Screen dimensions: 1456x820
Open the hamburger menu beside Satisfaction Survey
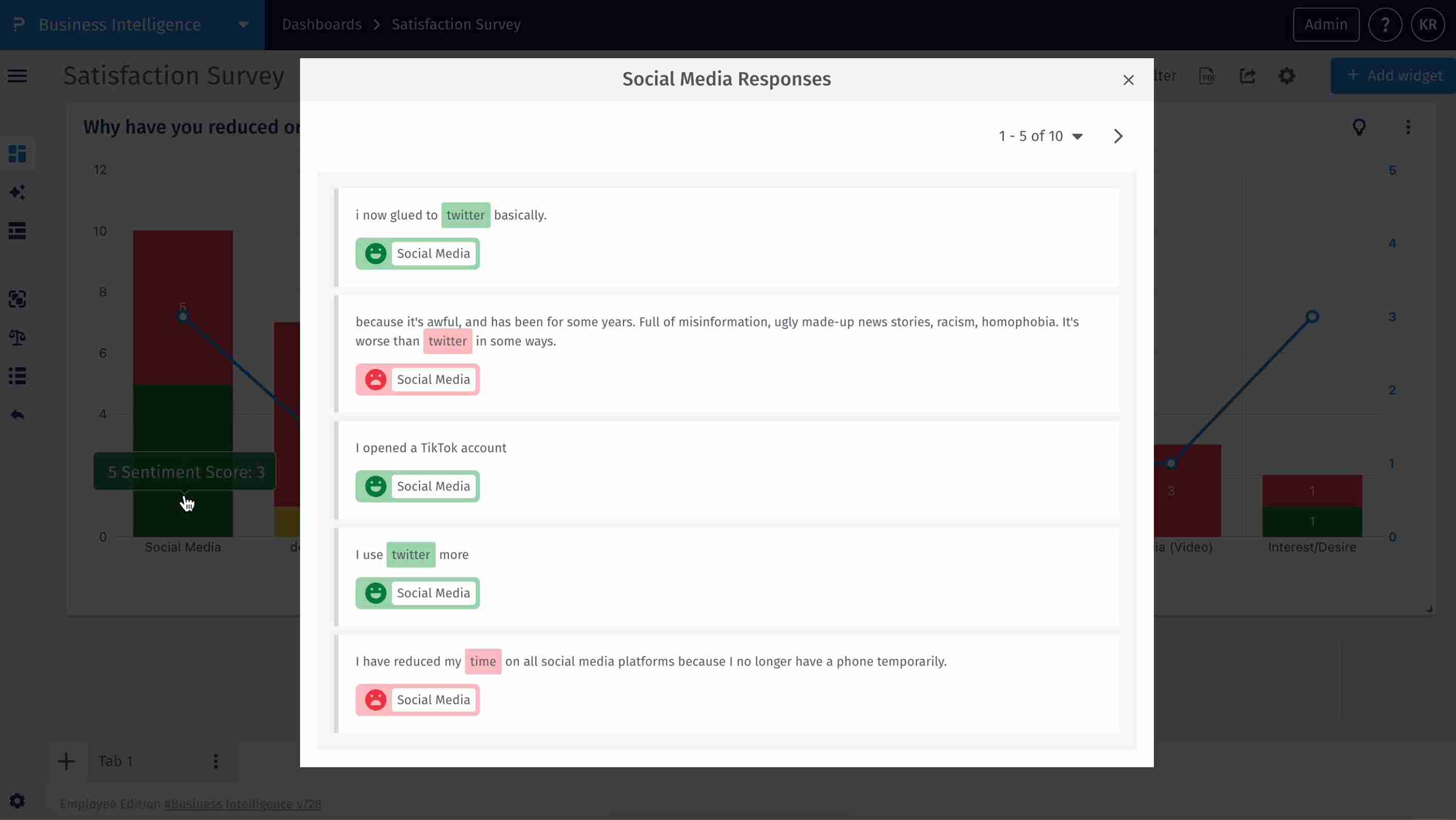17,75
